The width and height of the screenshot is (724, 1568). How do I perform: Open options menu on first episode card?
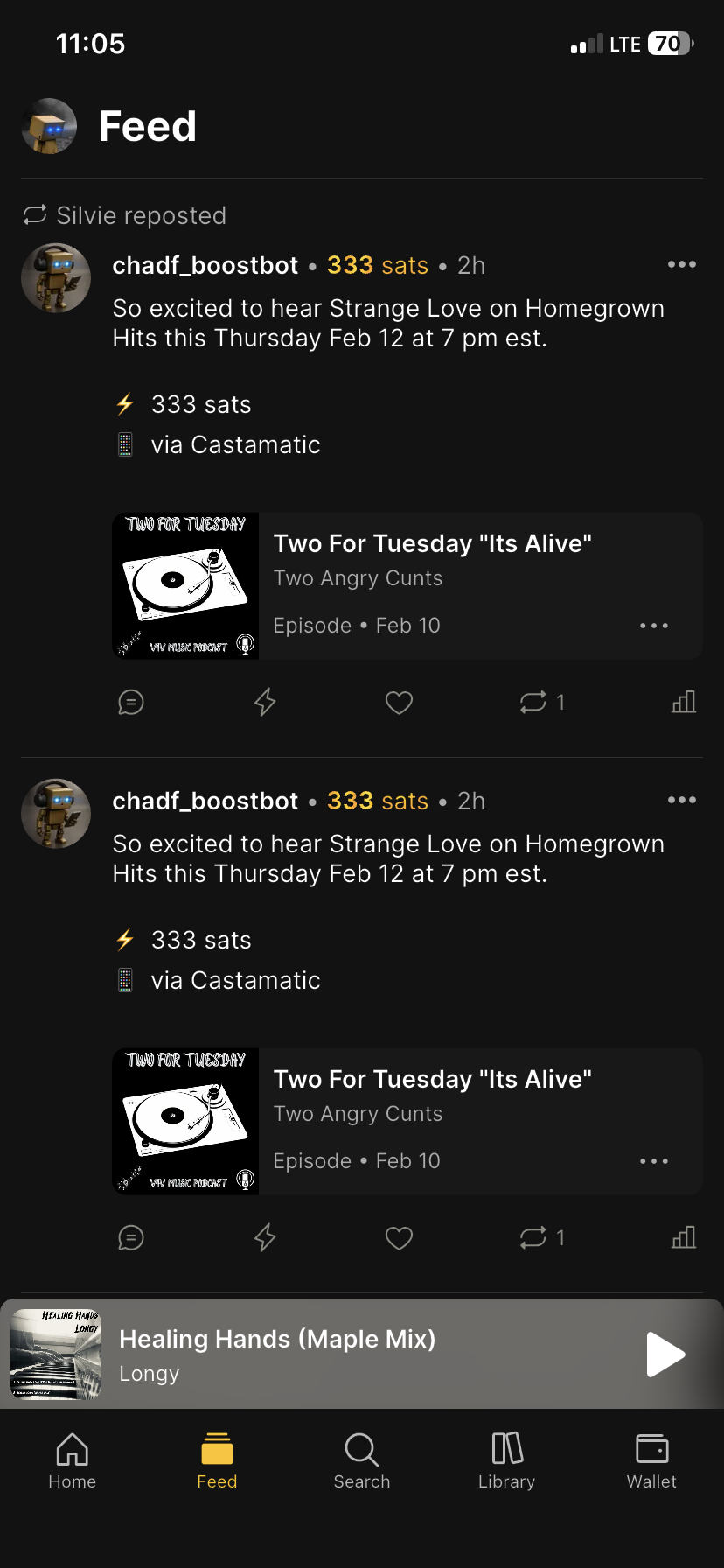pos(653,626)
